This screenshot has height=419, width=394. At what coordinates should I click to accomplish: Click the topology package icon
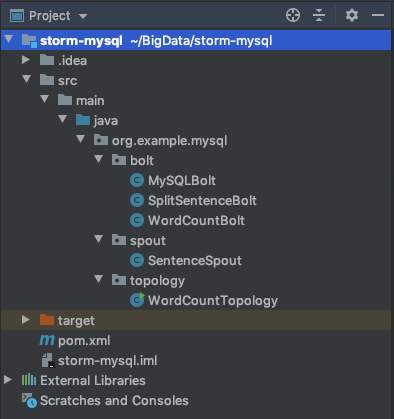pyautogui.click(x=119, y=280)
